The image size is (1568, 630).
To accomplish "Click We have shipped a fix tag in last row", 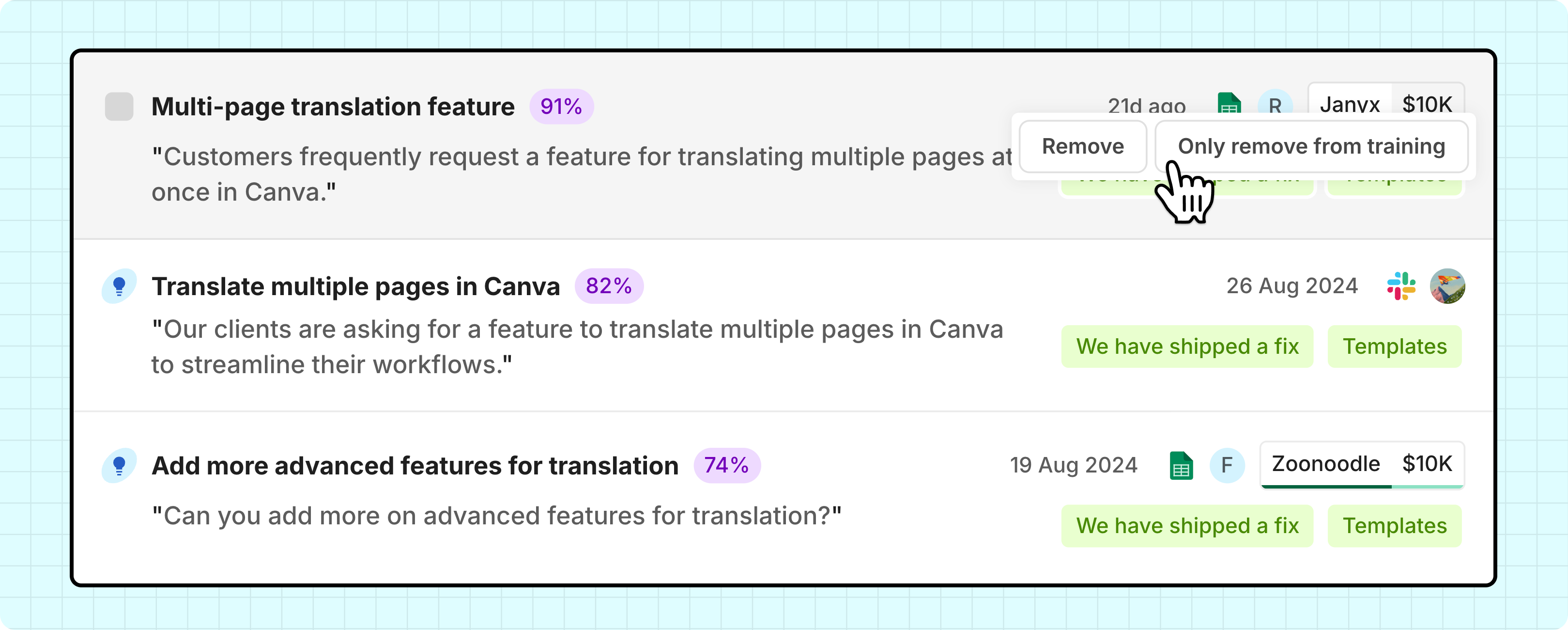I will click(1187, 525).
